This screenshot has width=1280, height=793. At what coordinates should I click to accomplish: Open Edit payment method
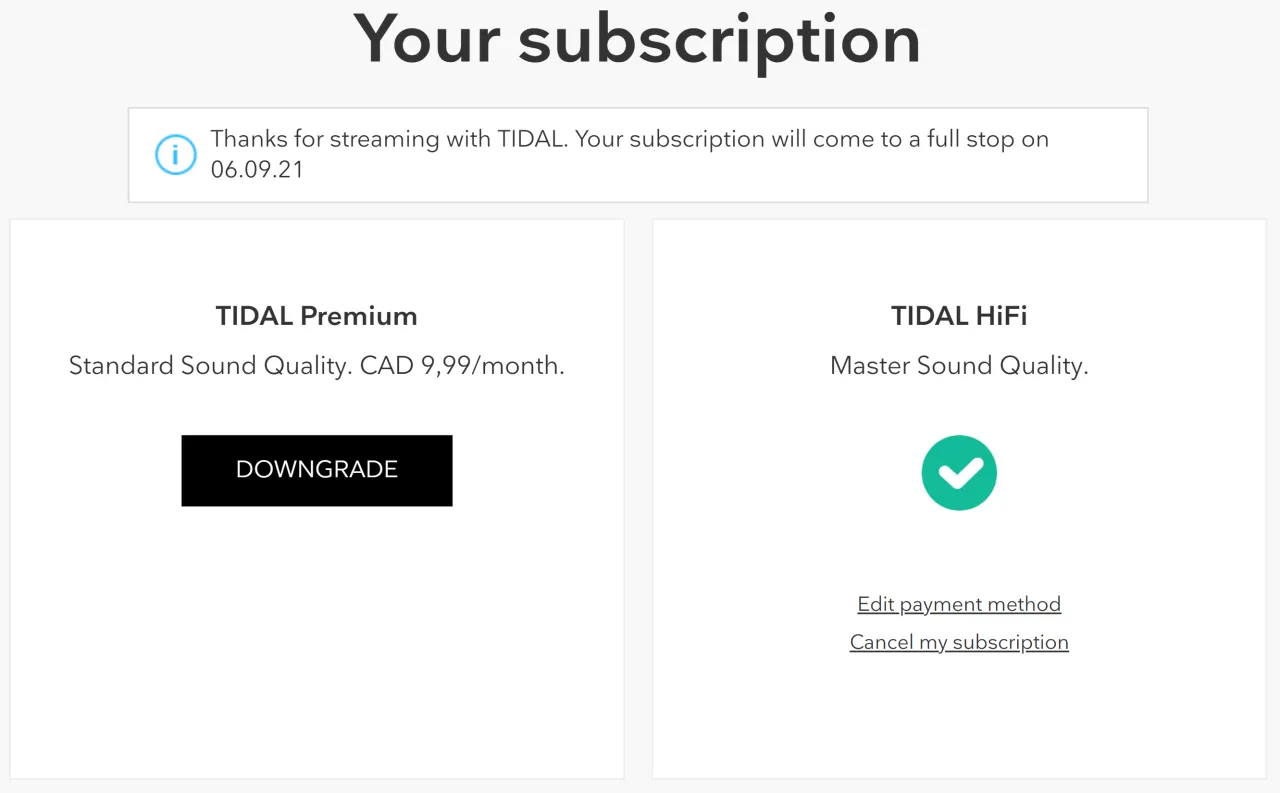pos(958,604)
